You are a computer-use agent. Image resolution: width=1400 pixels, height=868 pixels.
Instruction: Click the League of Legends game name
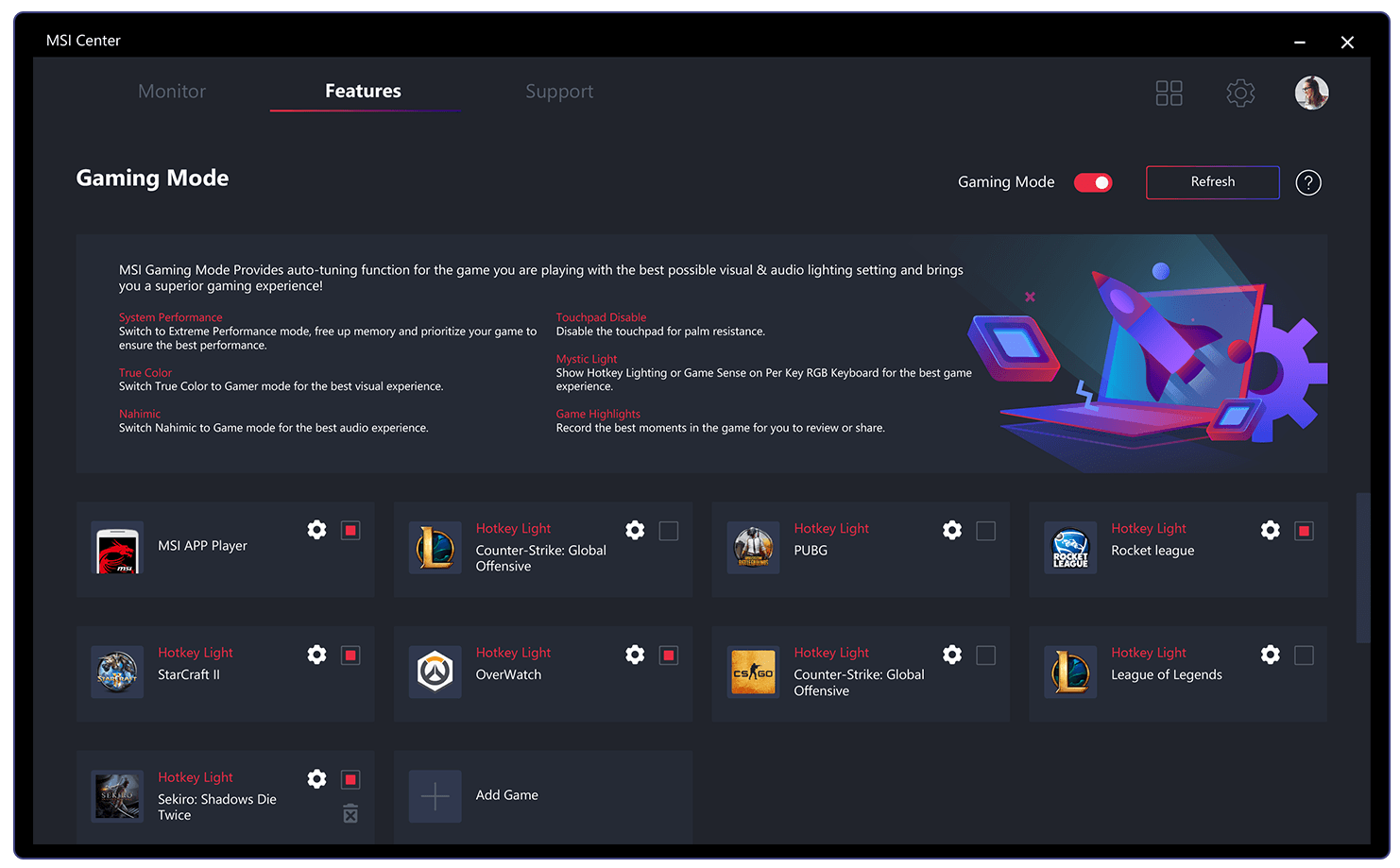point(1167,675)
